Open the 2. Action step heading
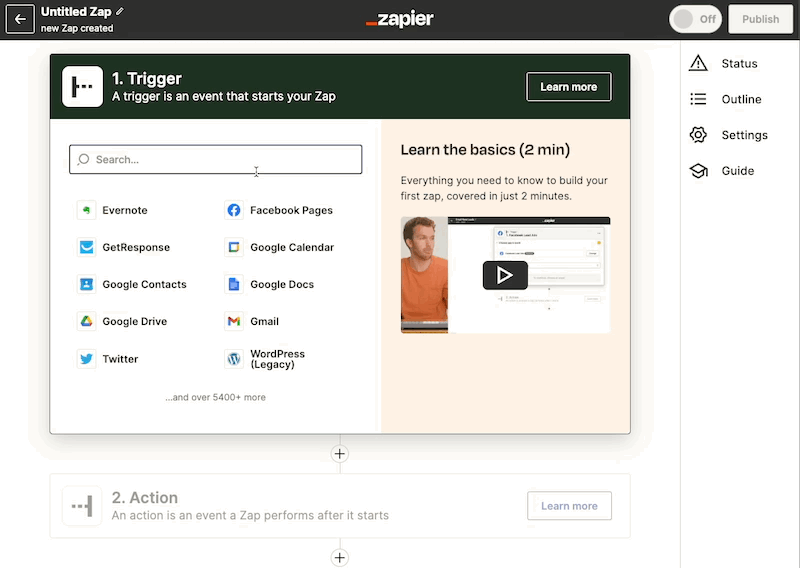 pos(145,498)
